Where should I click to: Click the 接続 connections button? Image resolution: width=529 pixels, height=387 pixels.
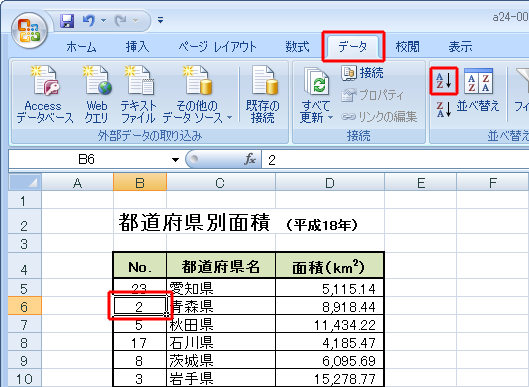362,73
